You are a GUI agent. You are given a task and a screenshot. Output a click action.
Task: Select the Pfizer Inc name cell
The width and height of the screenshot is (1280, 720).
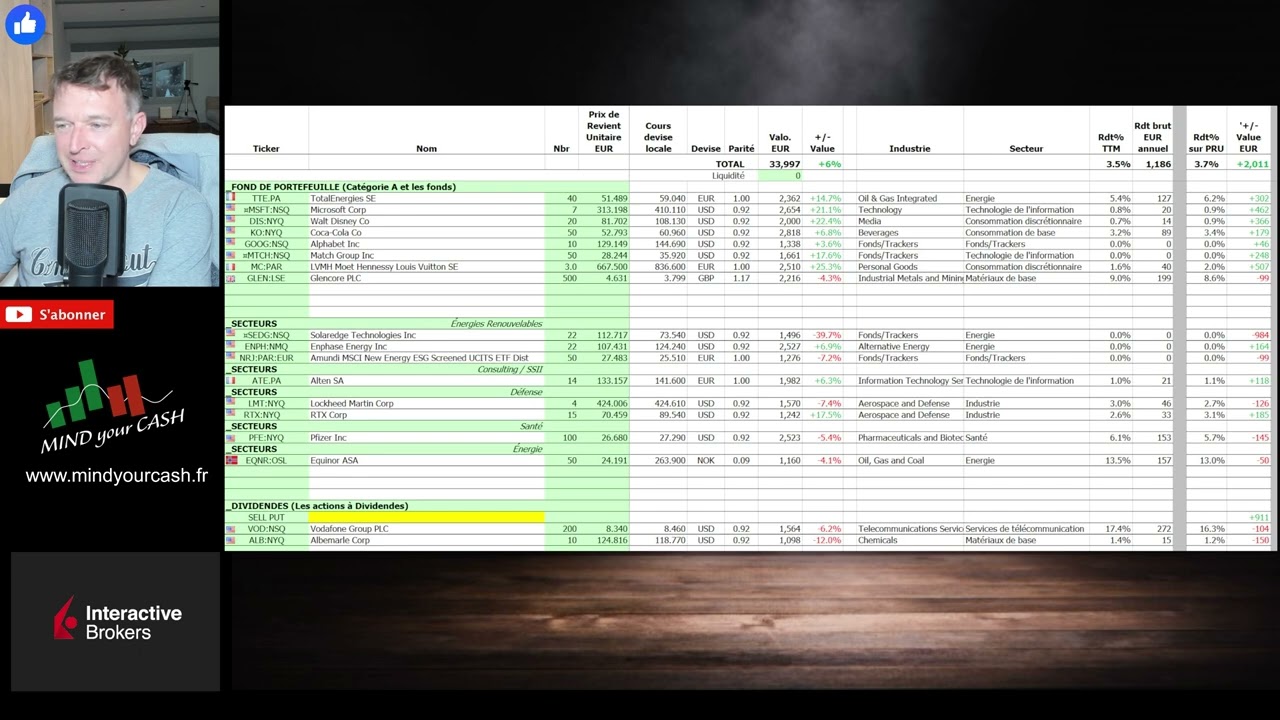[x=427, y=438]
